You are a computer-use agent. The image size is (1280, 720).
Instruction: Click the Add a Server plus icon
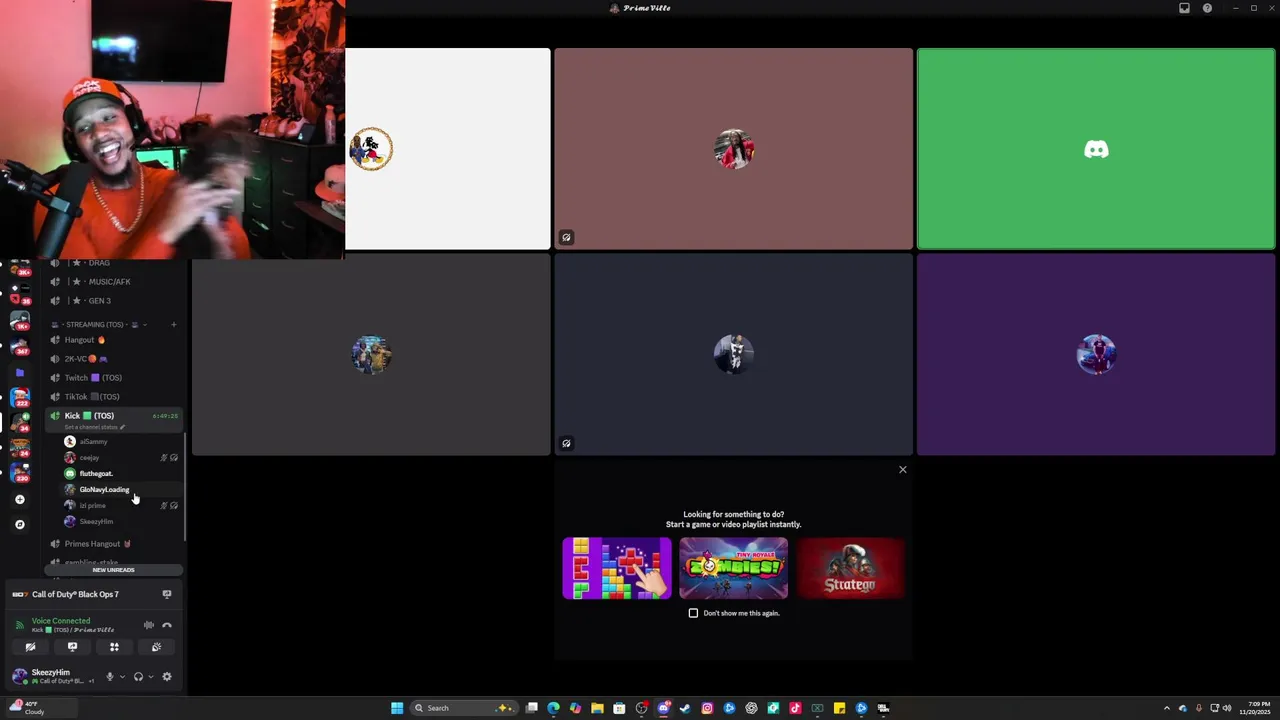[19, 499]
